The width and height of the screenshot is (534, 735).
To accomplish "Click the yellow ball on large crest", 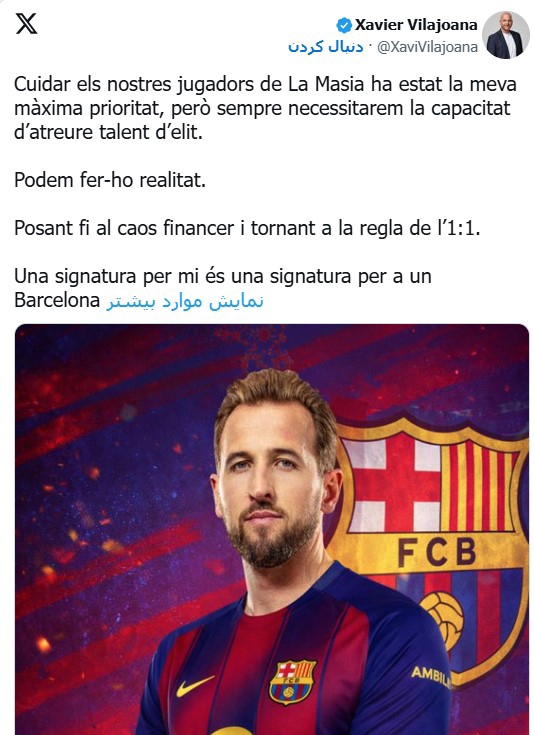I will point(442,620).
